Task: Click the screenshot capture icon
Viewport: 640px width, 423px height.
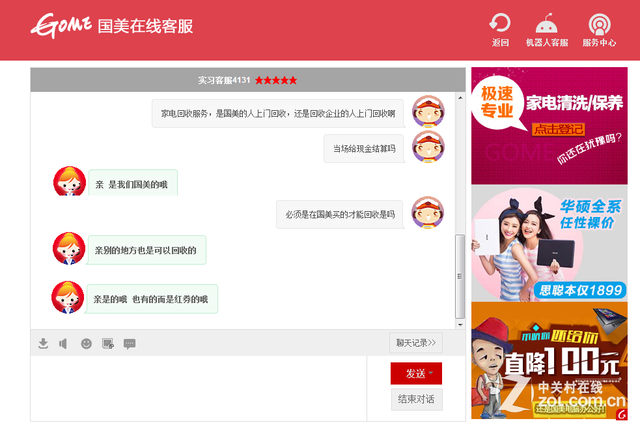Action: coord(108,343)
